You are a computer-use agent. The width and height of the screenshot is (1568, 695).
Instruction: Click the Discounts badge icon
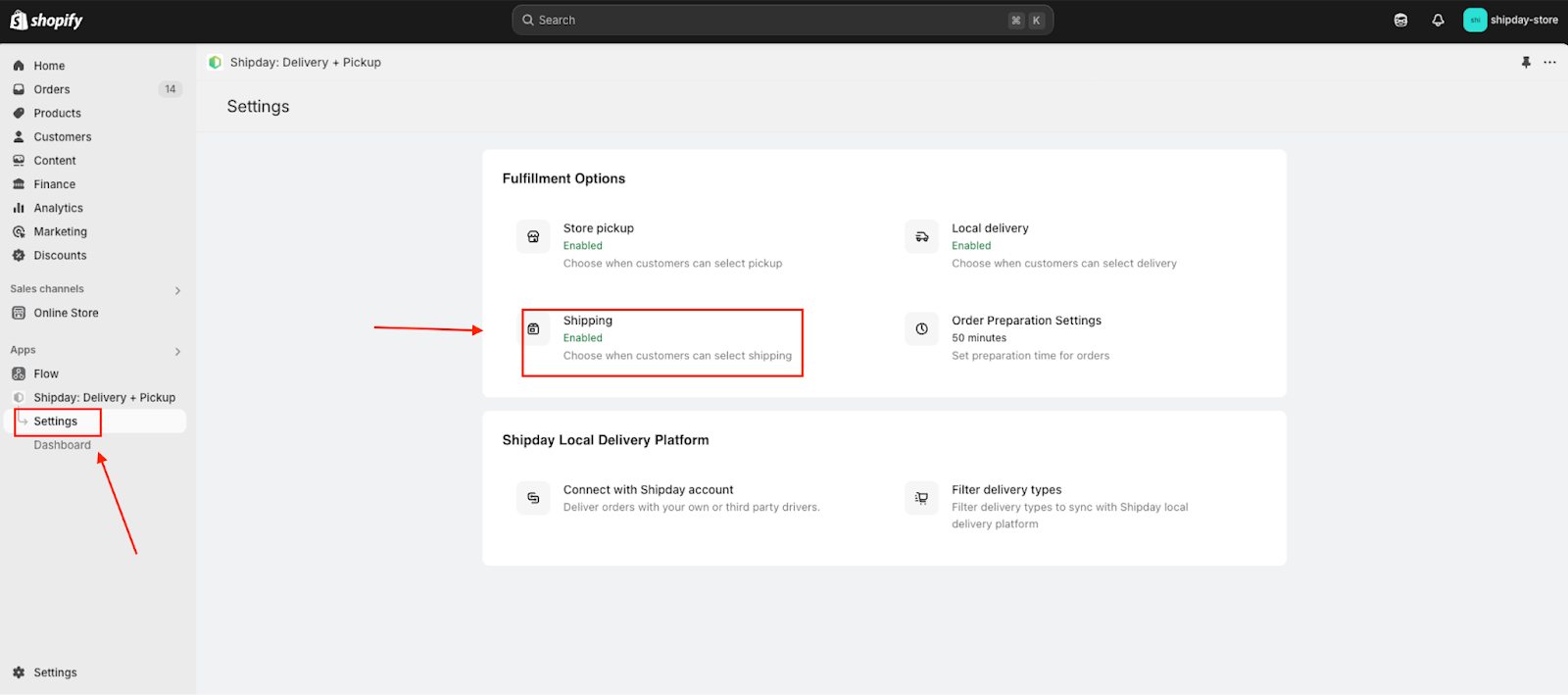point(19,255)
